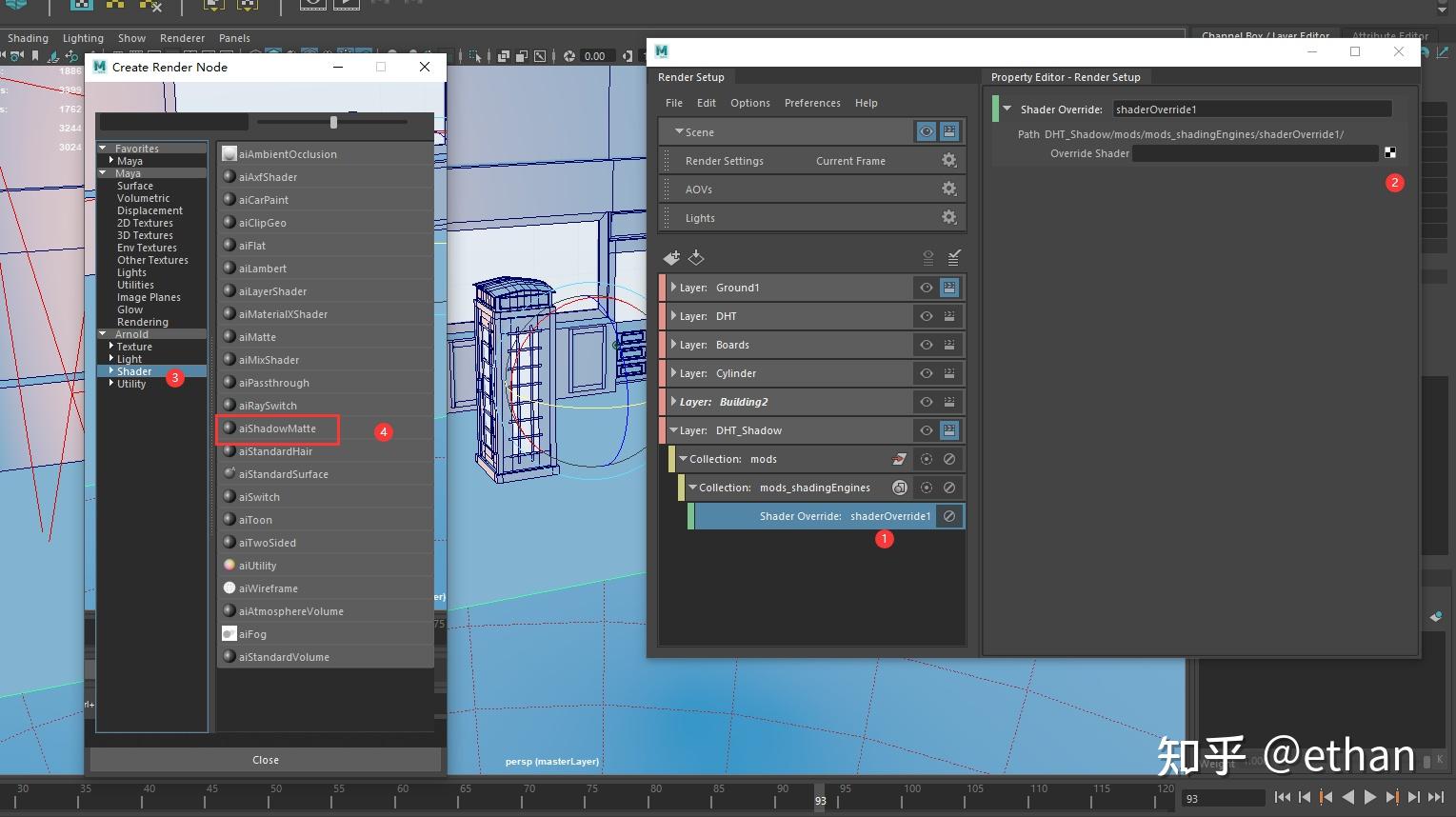Viewport: 1456px width, 817px height.
Task: Select Utility category under Arnold
Action: (131, 384)
